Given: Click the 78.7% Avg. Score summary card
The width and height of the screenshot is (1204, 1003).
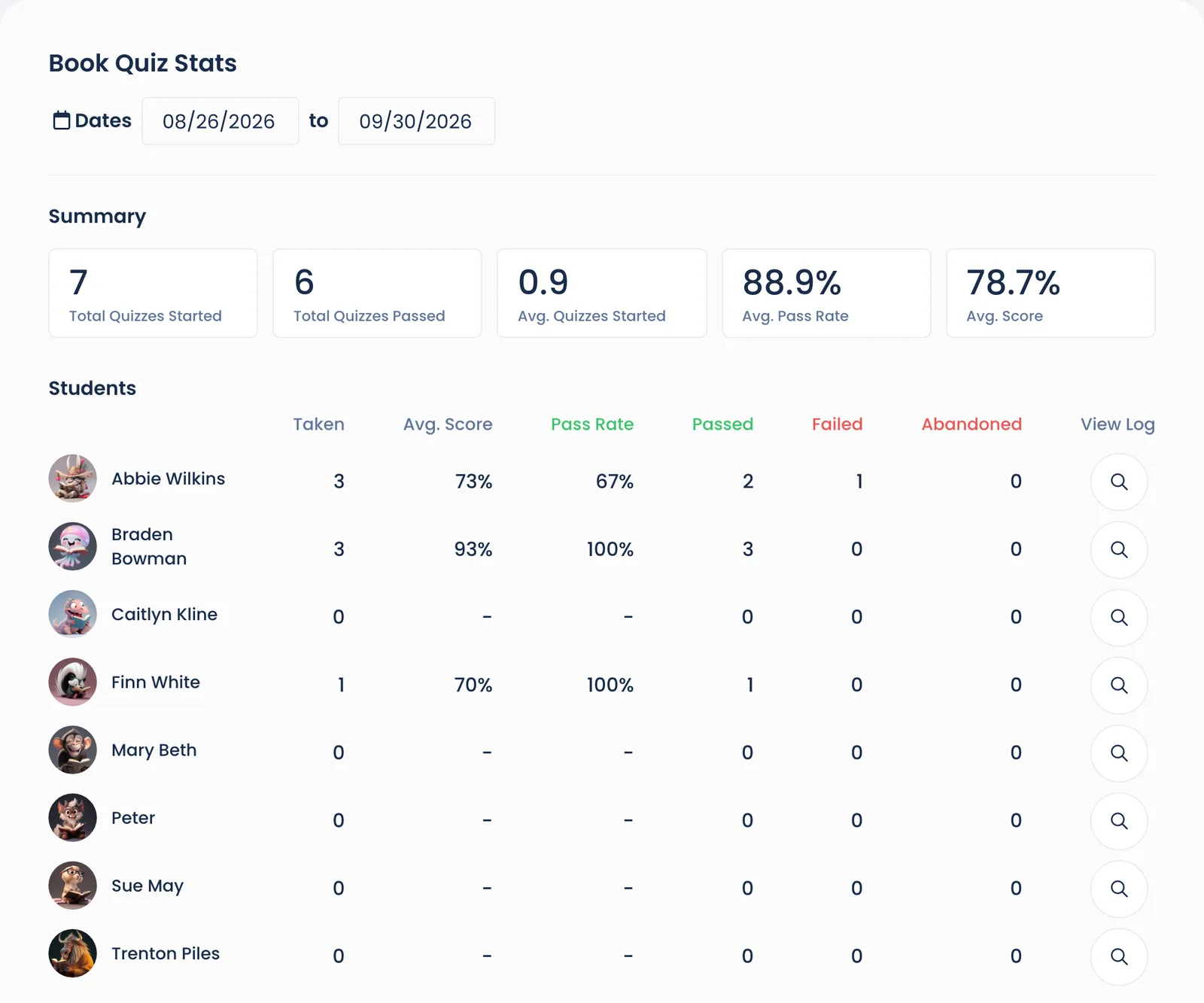Looking at the screenshot, I should click(x=1050, y=293).
